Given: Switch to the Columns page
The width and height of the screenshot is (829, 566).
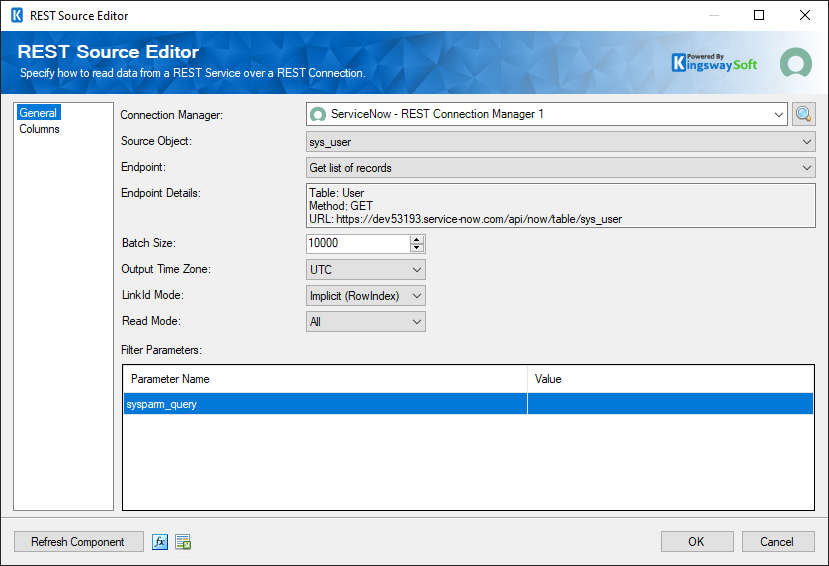Looking at the screenshot, I should pyautogui.click(x=39, y=129).
